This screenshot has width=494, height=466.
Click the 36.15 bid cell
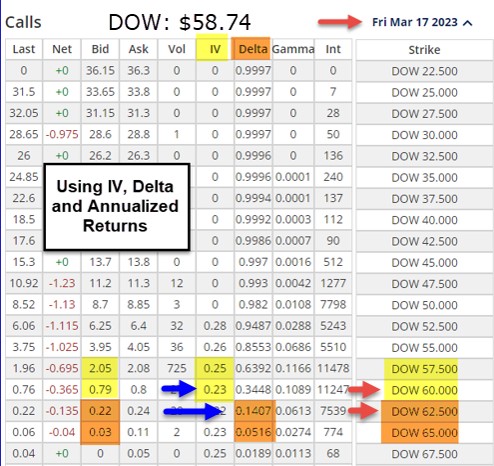100,70
